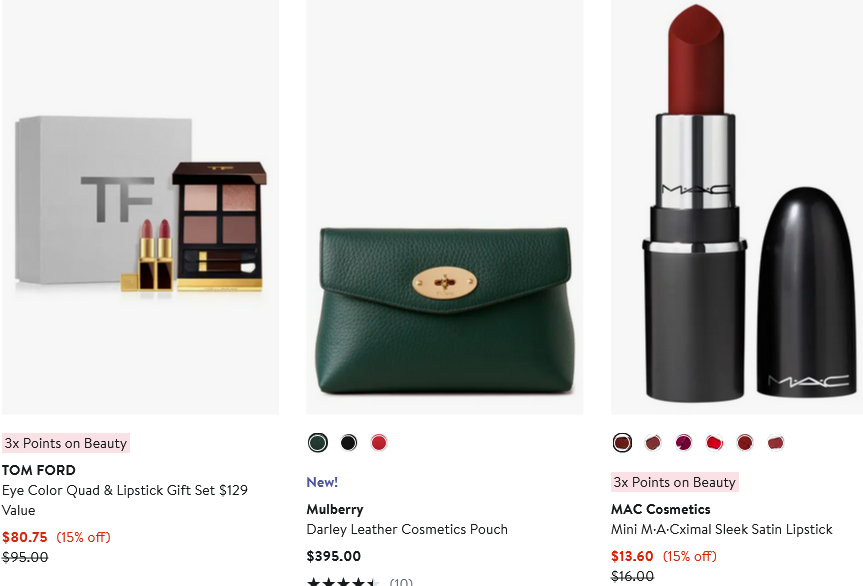Select the plum purple MAC lipstick shade
863x586 pixels.
click(684, 442)
